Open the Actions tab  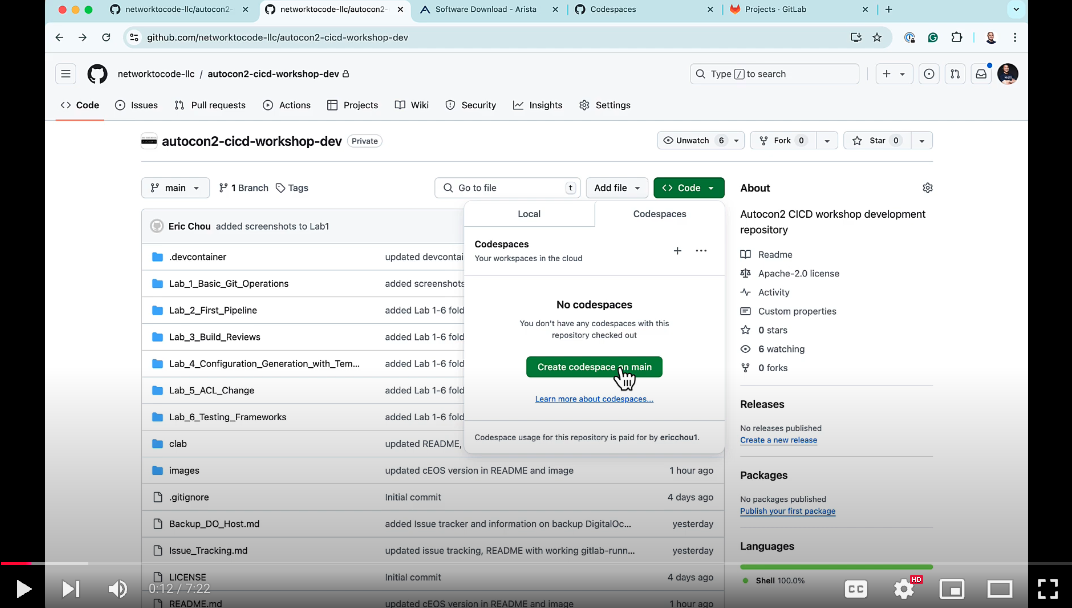click(x=287, y=105)
